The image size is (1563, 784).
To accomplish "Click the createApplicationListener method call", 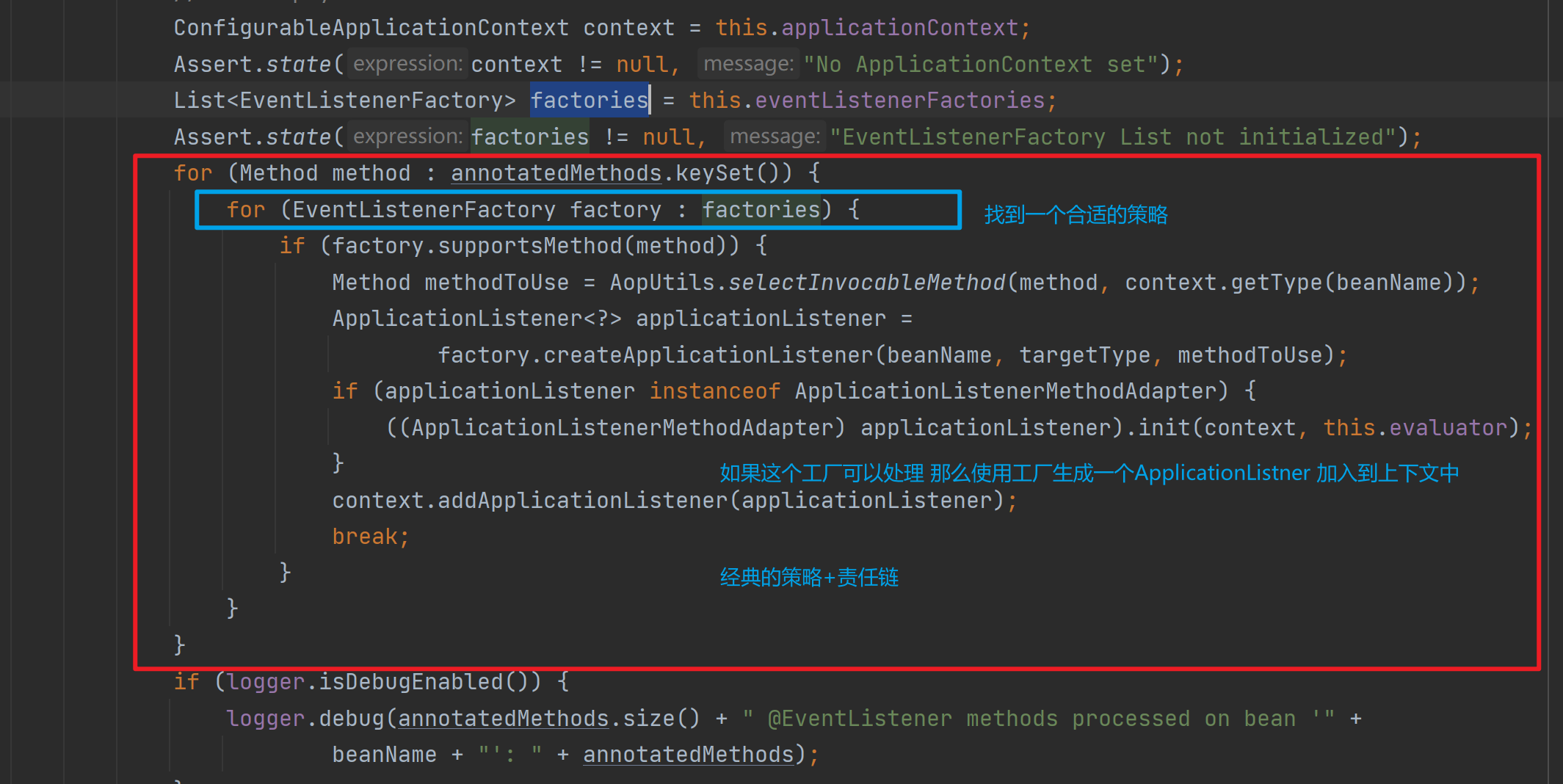I will 708,355.
